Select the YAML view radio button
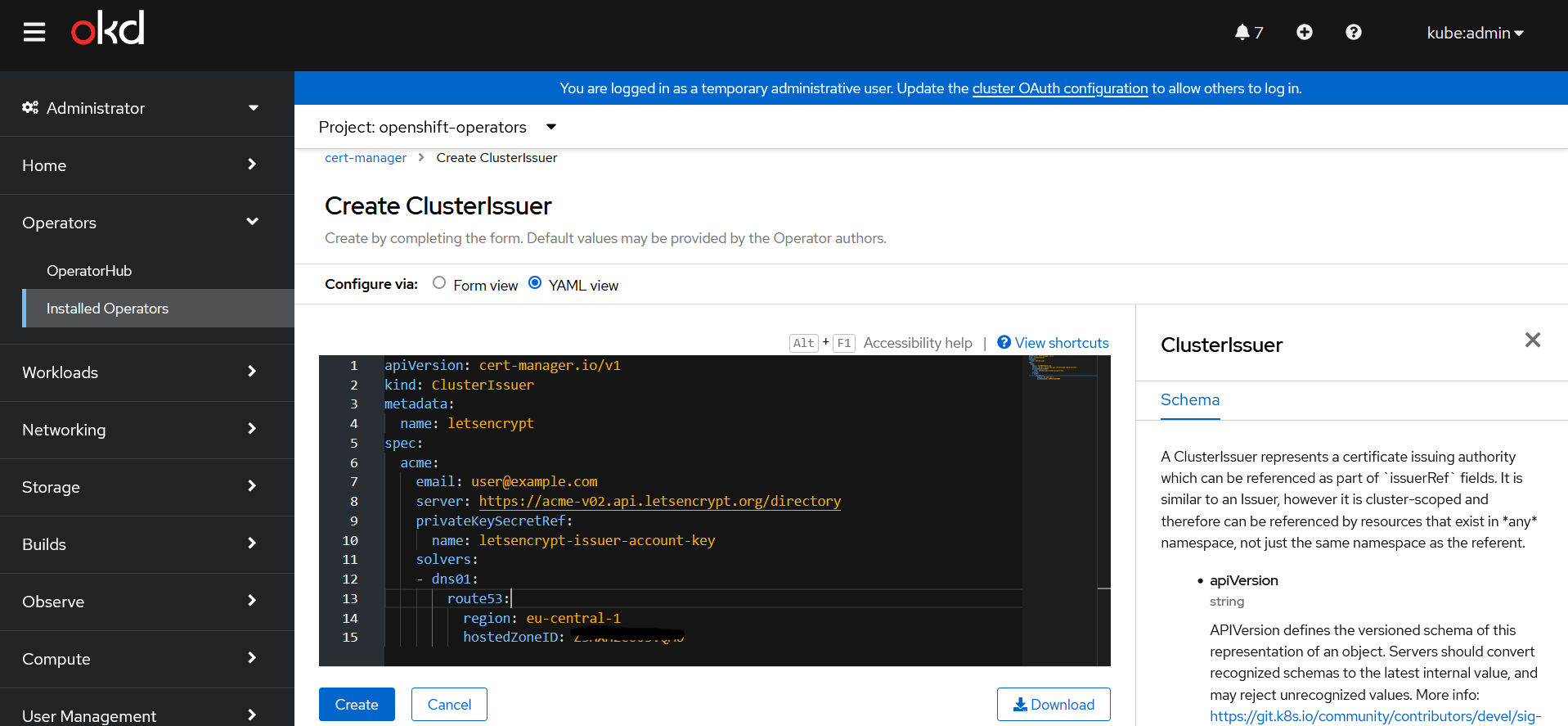Viewport: 1568px width, 726px height. (535, 283)
